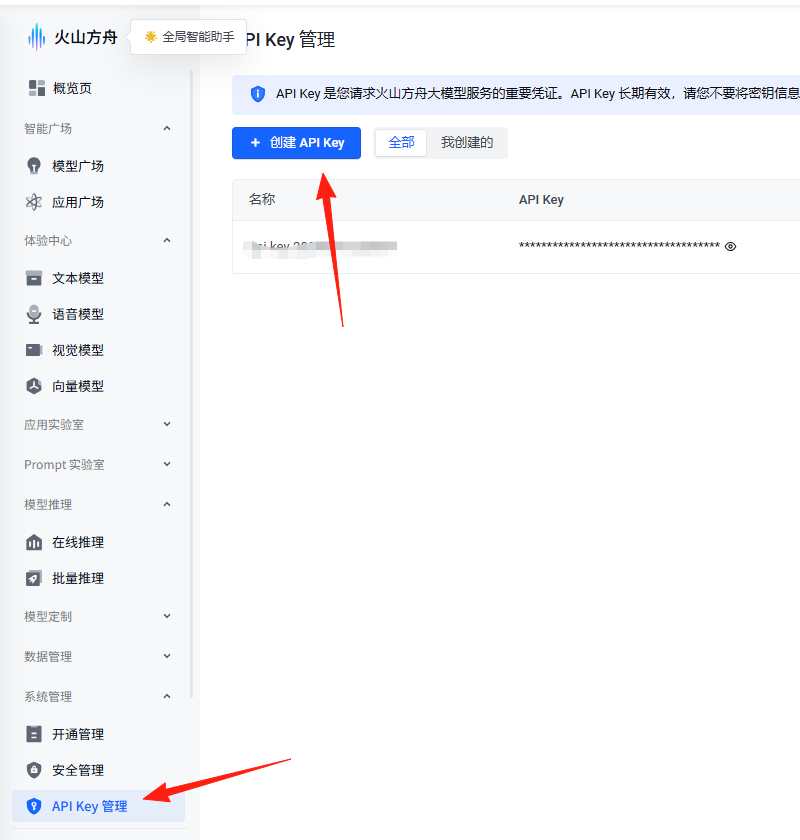The image size is (800, 840).
Task: Click the 安全管理 shield lock icon
Action: pyautogui.click(x=34, y=770)
